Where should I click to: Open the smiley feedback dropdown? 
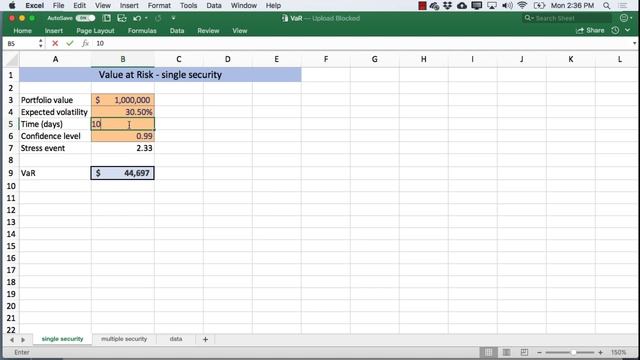[626, 18]
